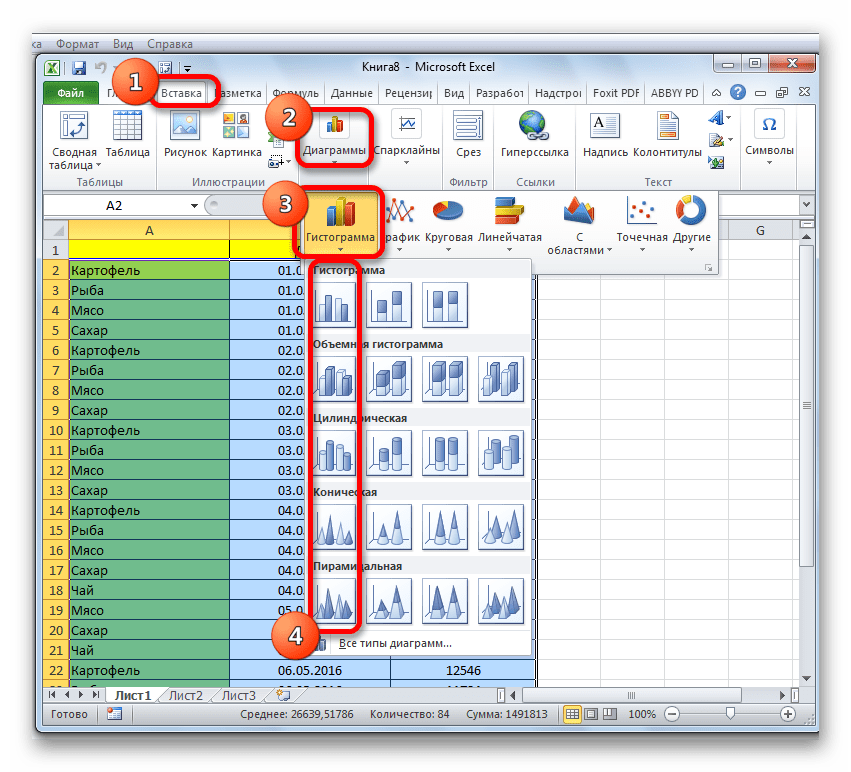Open Колонтитулы header and footer tool
851x772 pixels.
coord(667,136)
